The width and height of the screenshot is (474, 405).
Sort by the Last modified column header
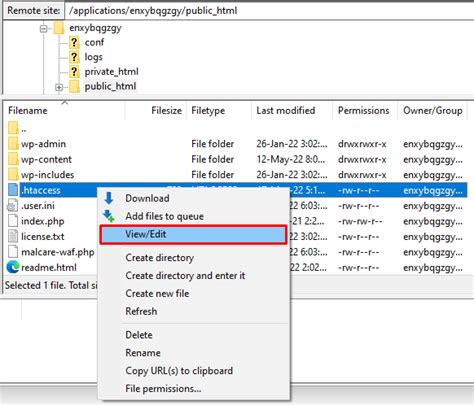[x=292, y=110]
